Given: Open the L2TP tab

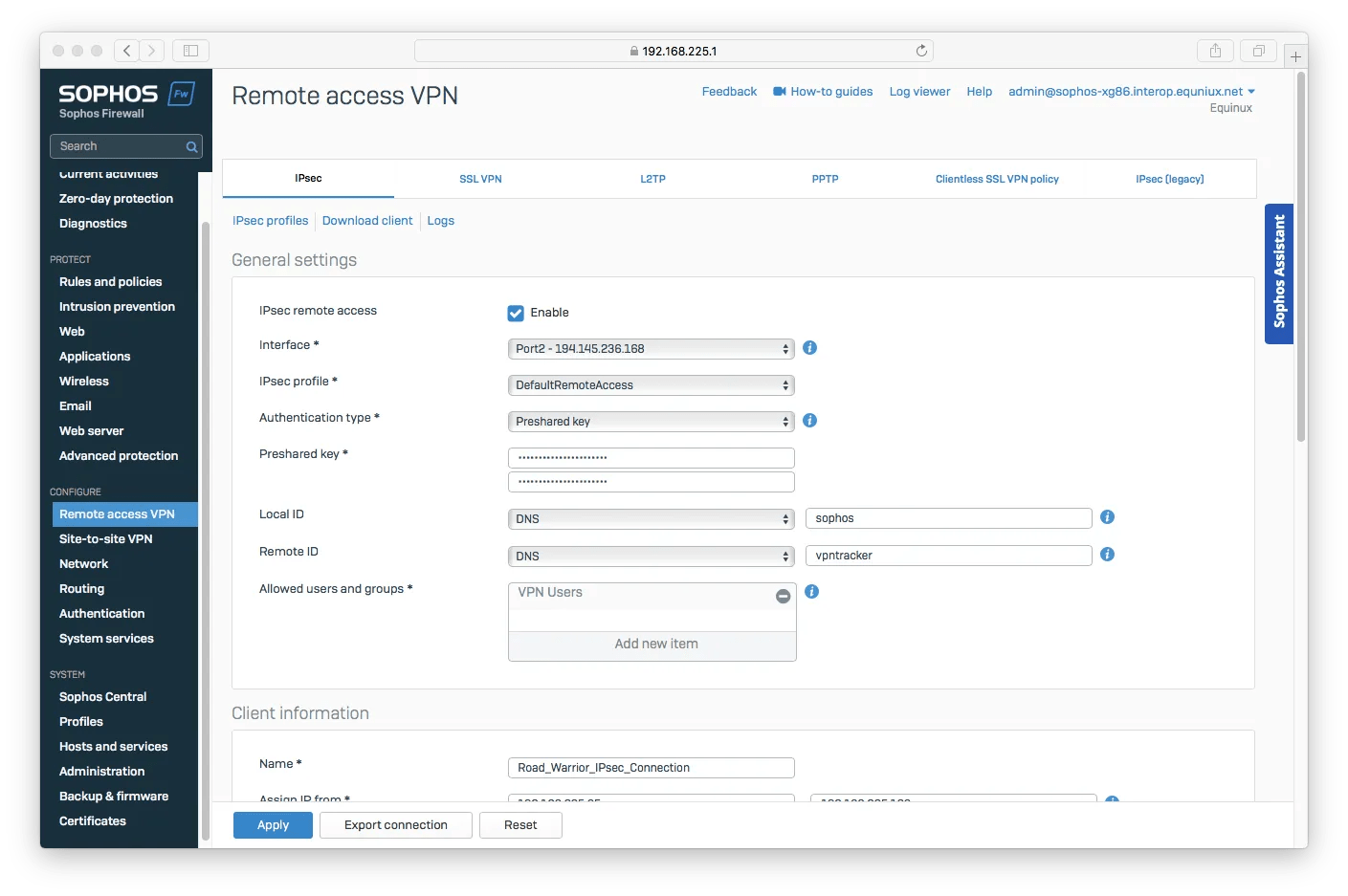Looking at the screenshot, I should coord(652,179).
